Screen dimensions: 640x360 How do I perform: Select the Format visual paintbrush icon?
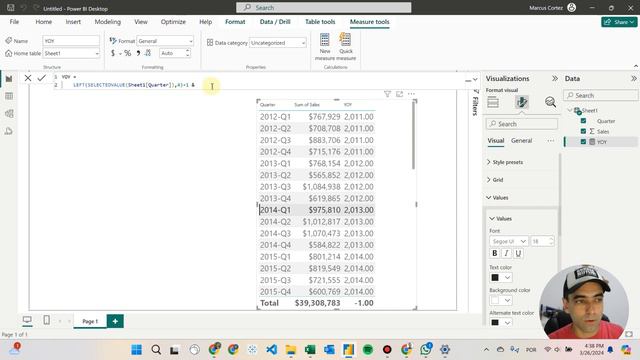[x=522, y=102]
